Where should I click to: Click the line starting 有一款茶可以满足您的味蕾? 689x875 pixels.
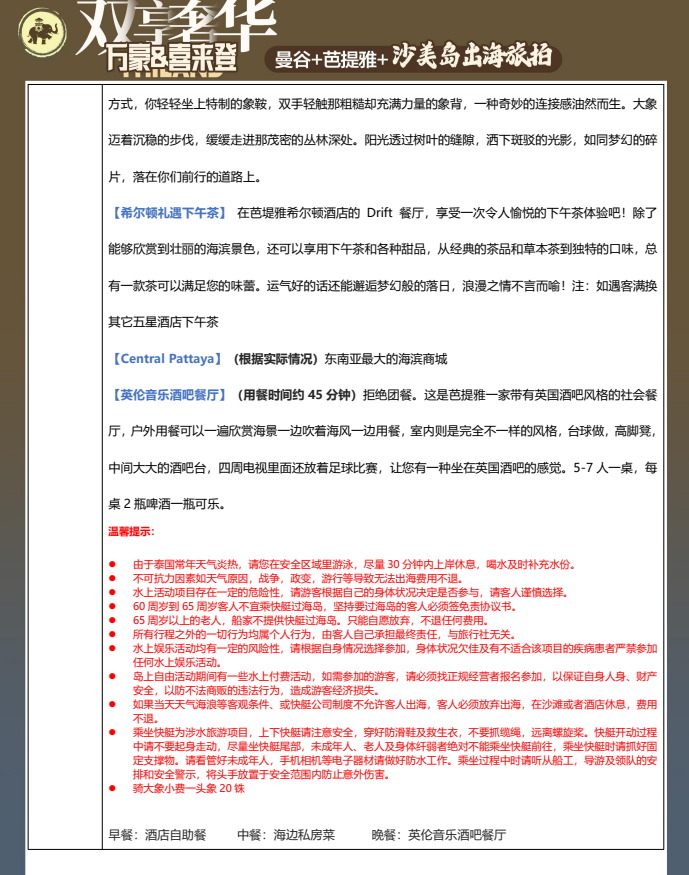(383, 286)
